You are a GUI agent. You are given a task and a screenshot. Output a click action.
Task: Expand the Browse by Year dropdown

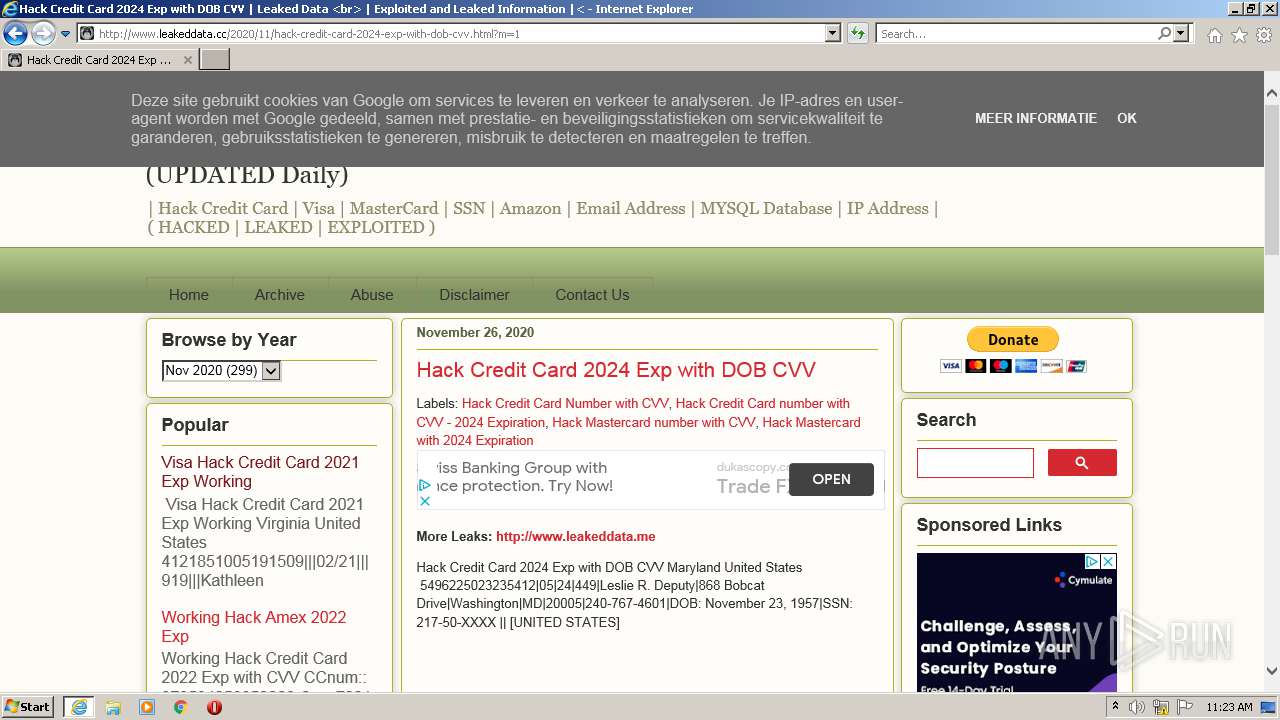[221, 370]
